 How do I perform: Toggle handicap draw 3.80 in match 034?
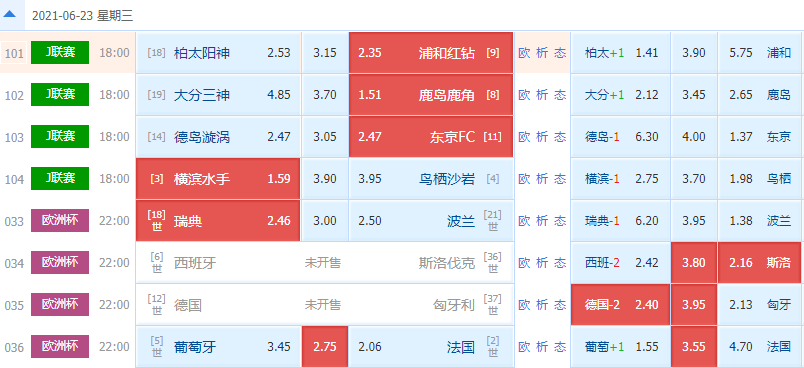pos(694,263)
